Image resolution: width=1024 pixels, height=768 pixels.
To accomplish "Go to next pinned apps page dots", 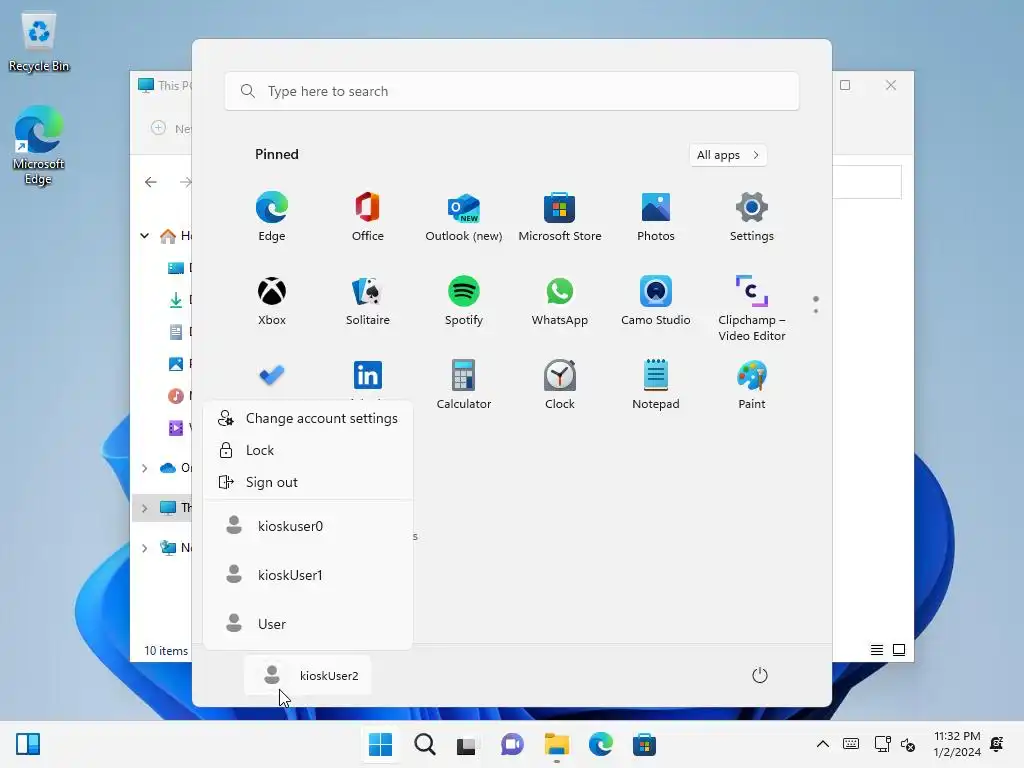I will coord(816,304).
